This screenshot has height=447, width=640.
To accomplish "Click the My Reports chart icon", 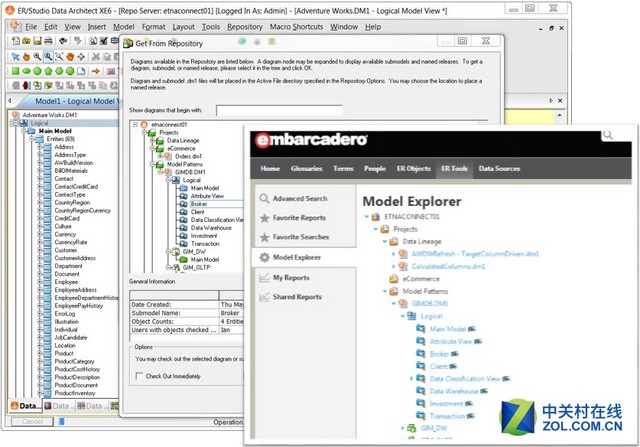I will pos(264,278).
